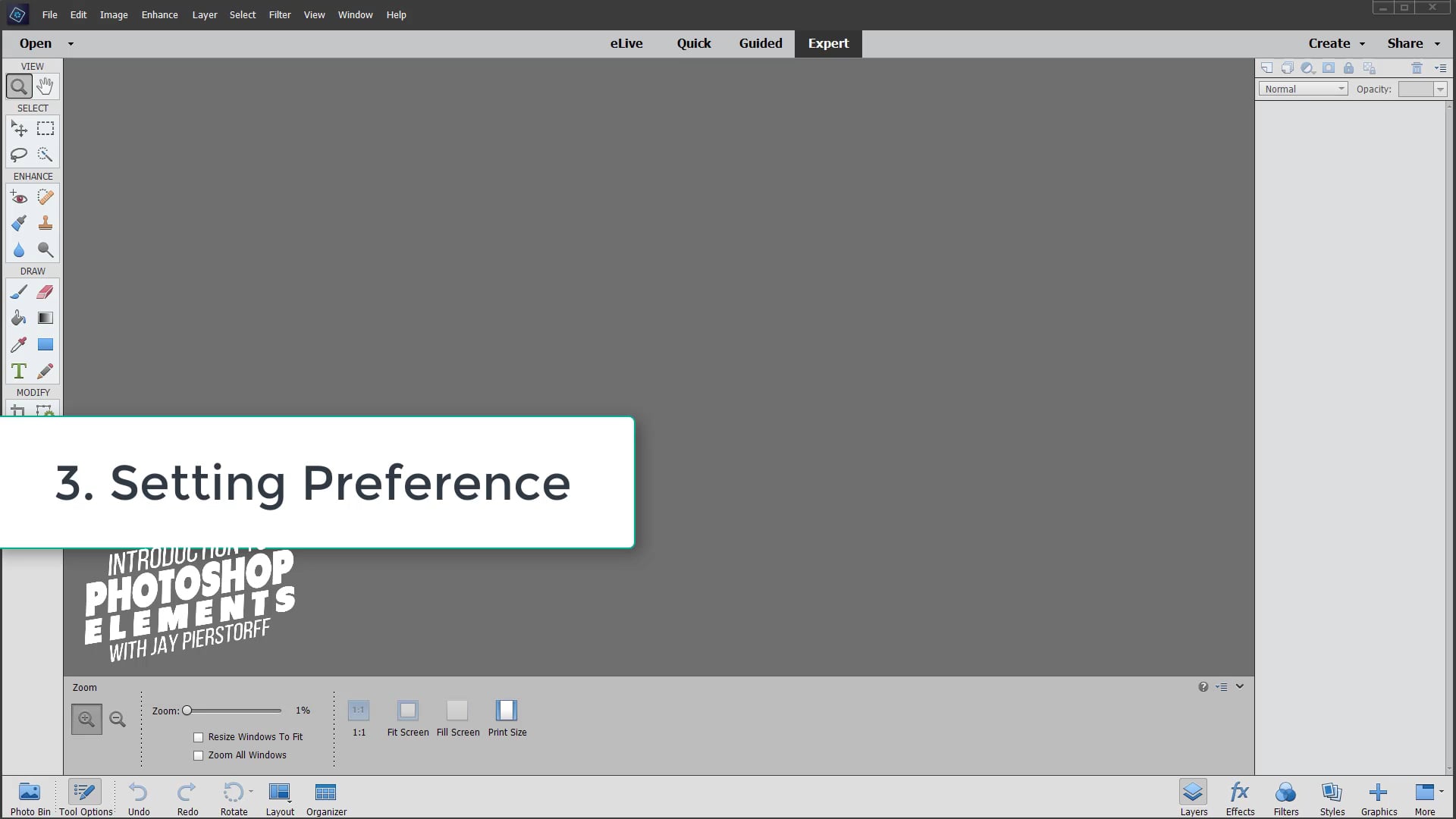
Task: Select the Hand tool
Action: [x=45, y=86]
